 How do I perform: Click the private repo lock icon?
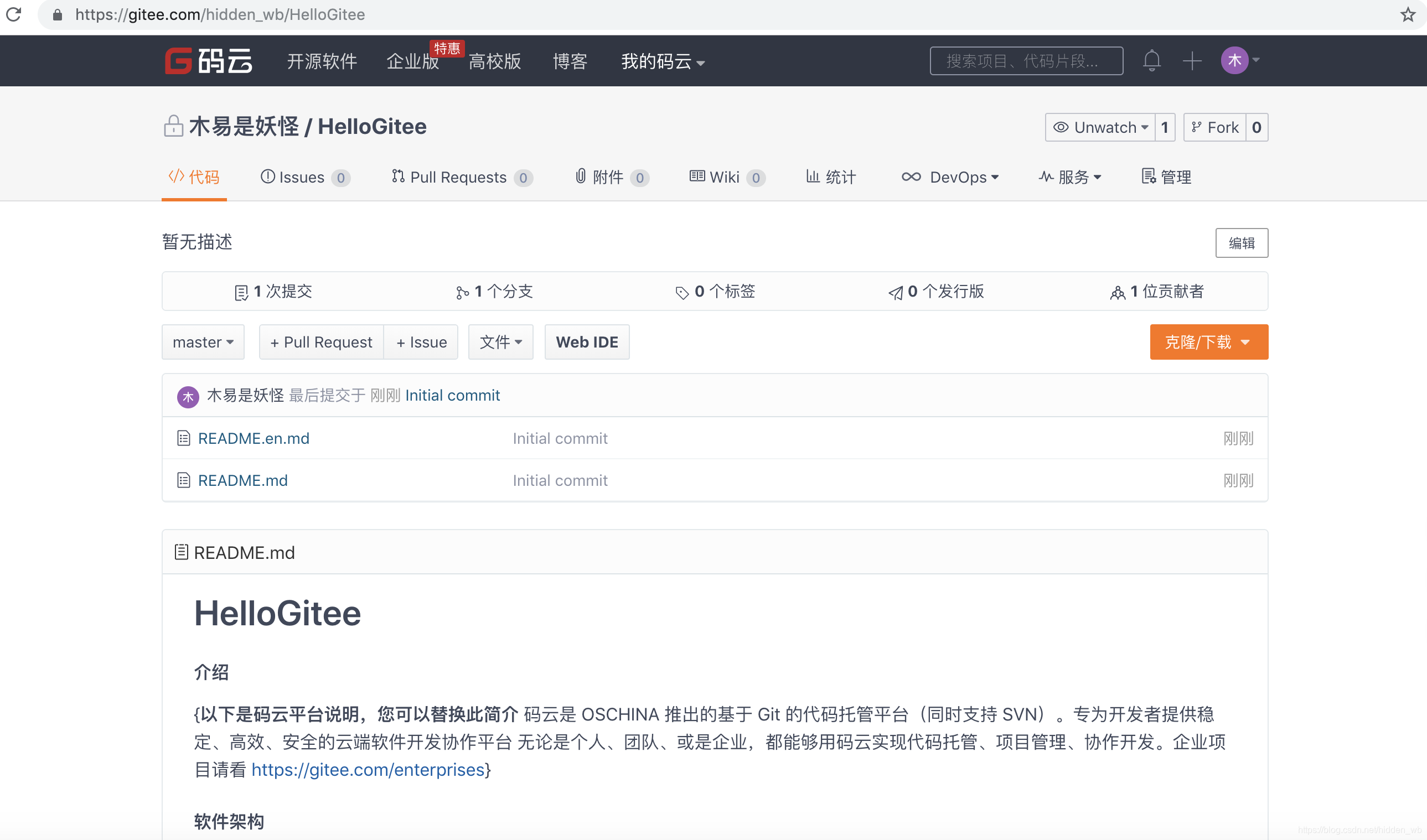(x=173, y=126)
